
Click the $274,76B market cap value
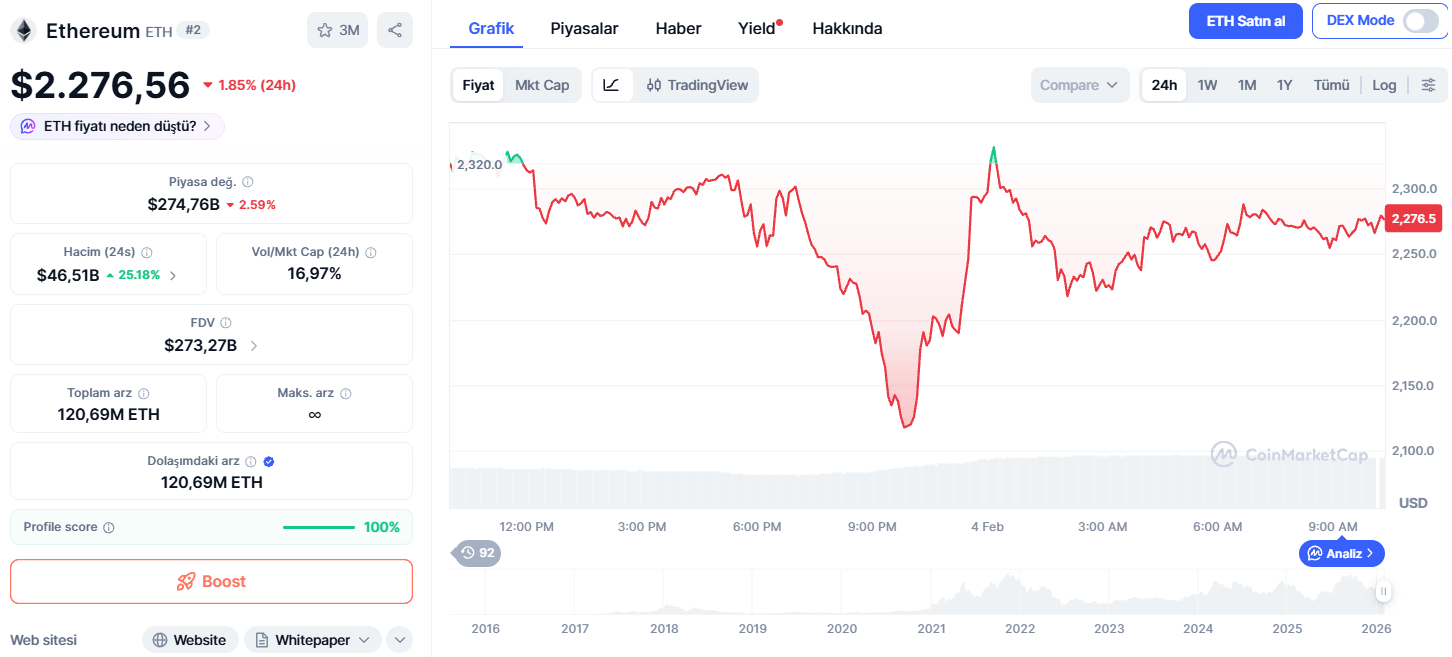183,204
